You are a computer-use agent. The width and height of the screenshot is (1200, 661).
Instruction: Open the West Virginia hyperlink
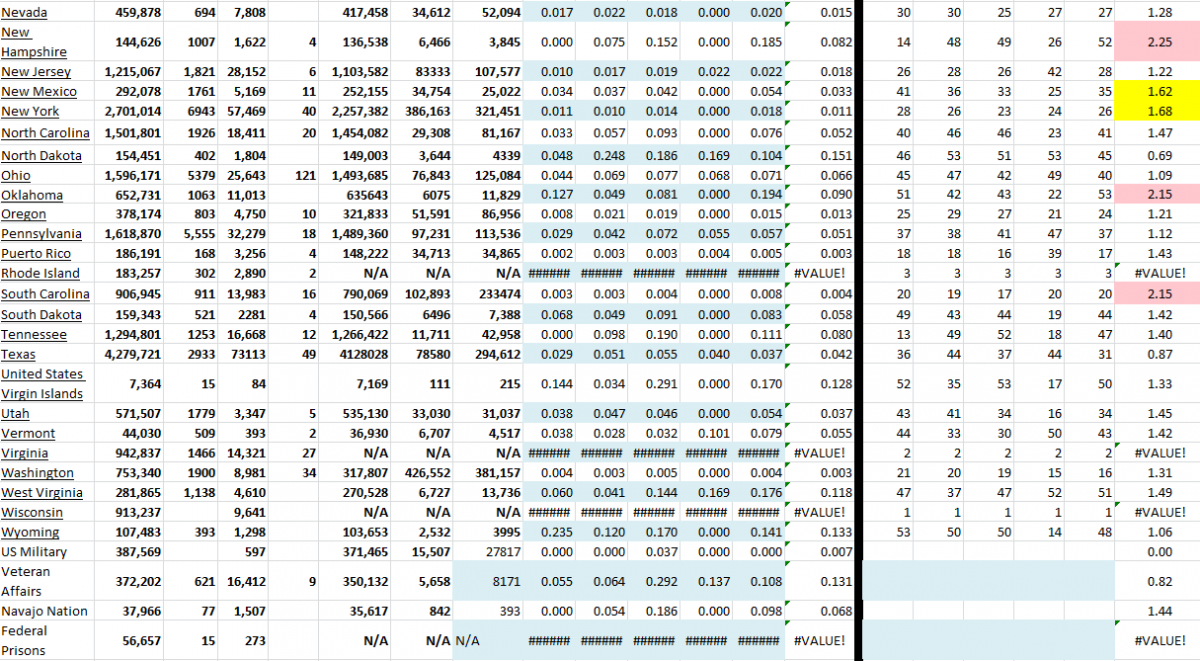click(x=42, y=492)
